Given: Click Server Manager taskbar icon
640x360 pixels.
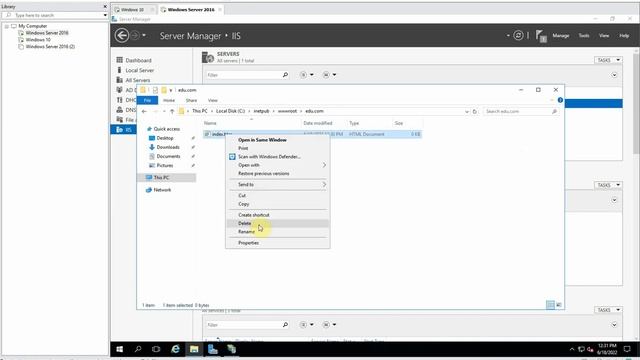Looking at the screenshot, I should click(213, 349).
